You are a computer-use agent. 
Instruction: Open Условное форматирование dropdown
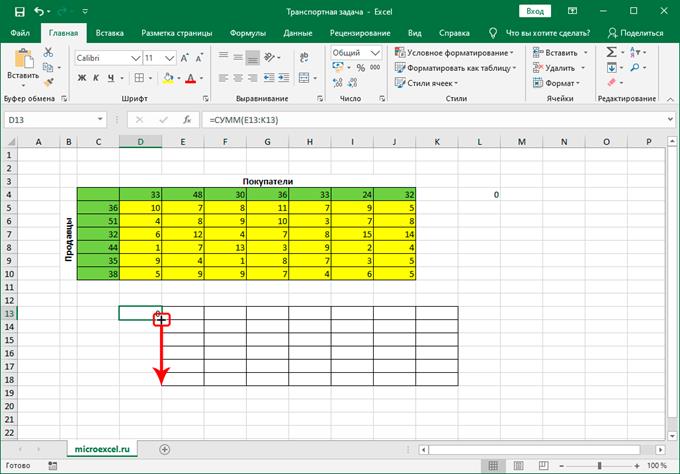pos(454,52)
